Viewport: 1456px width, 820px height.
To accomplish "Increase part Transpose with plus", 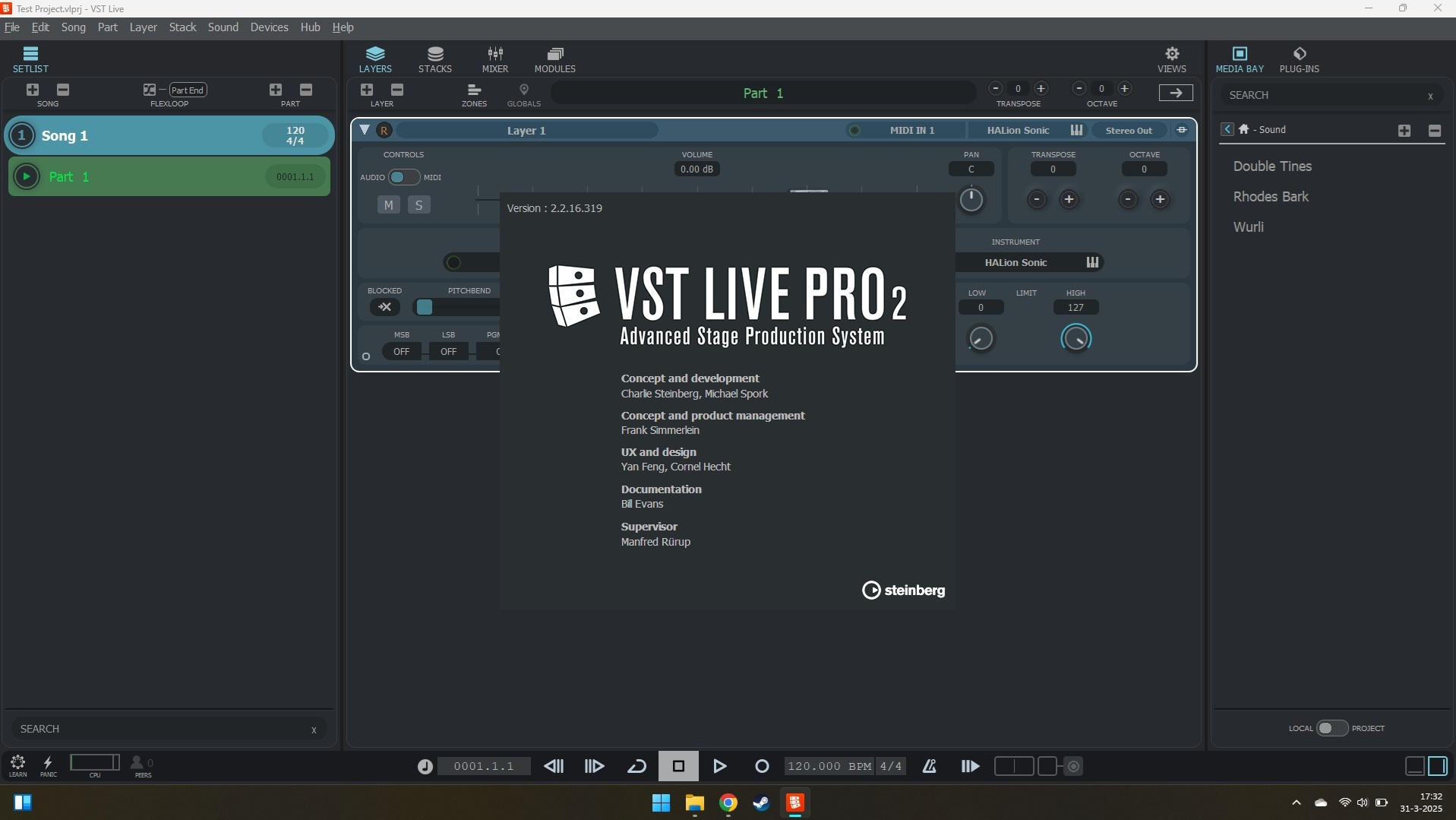I will click(1041, 89).
